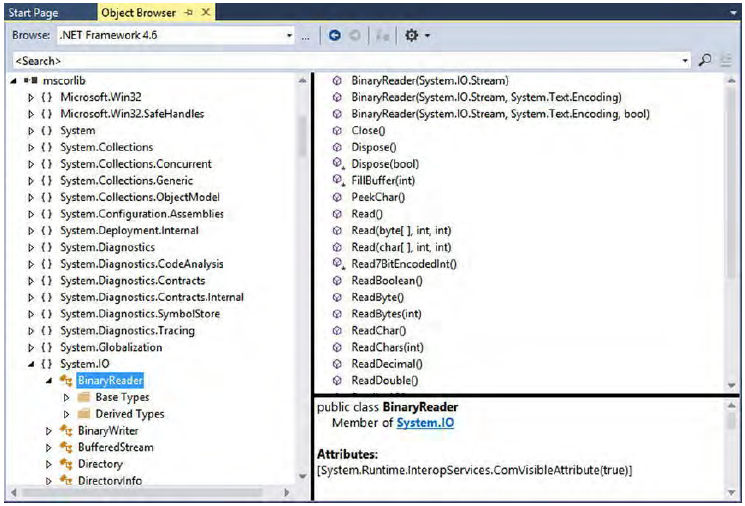This screenshot has width=745, height=506.
Task: Collapse the System.IO namespace node
Action: tap(31, 364)
